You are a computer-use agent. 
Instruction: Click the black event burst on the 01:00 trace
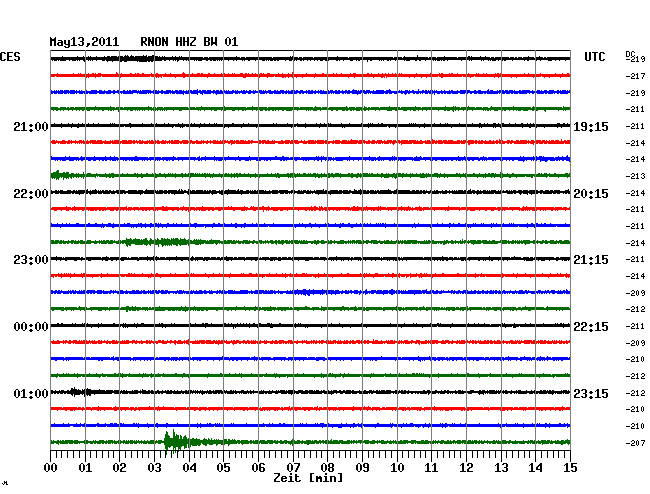tap(81, 392)
